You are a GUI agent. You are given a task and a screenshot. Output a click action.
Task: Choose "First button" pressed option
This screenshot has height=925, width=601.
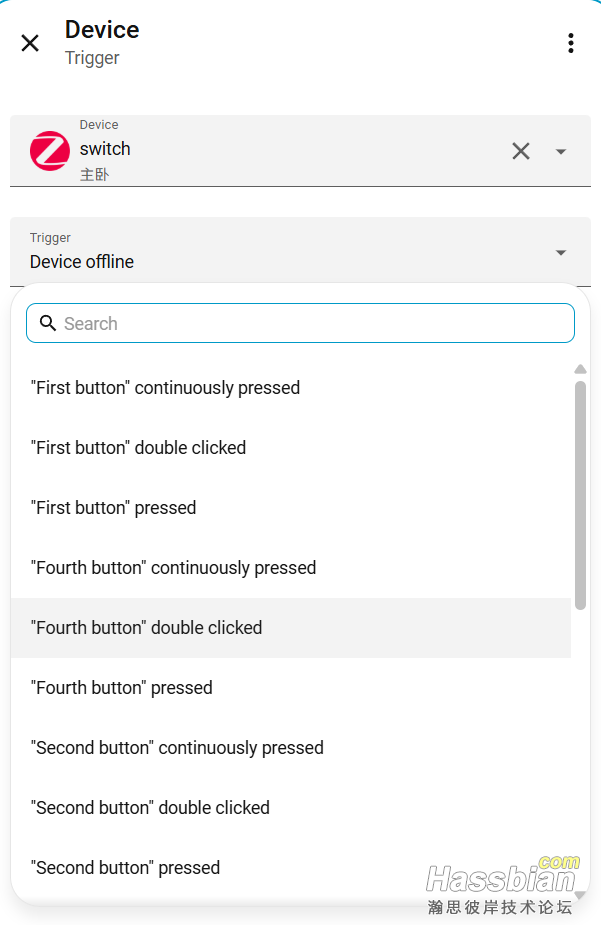point(291,508)
